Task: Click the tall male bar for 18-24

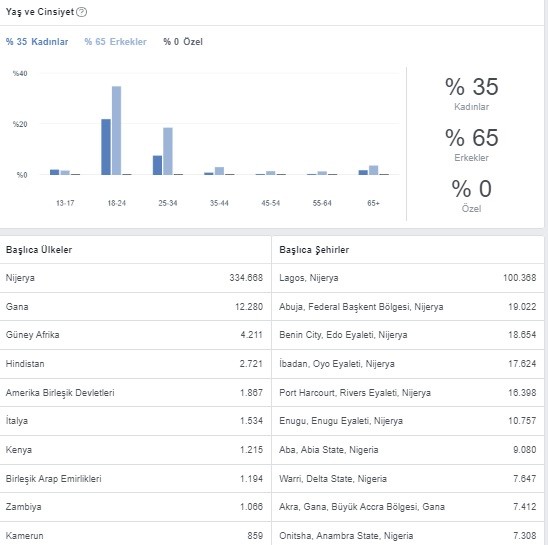Action: [x=116, y=130]
